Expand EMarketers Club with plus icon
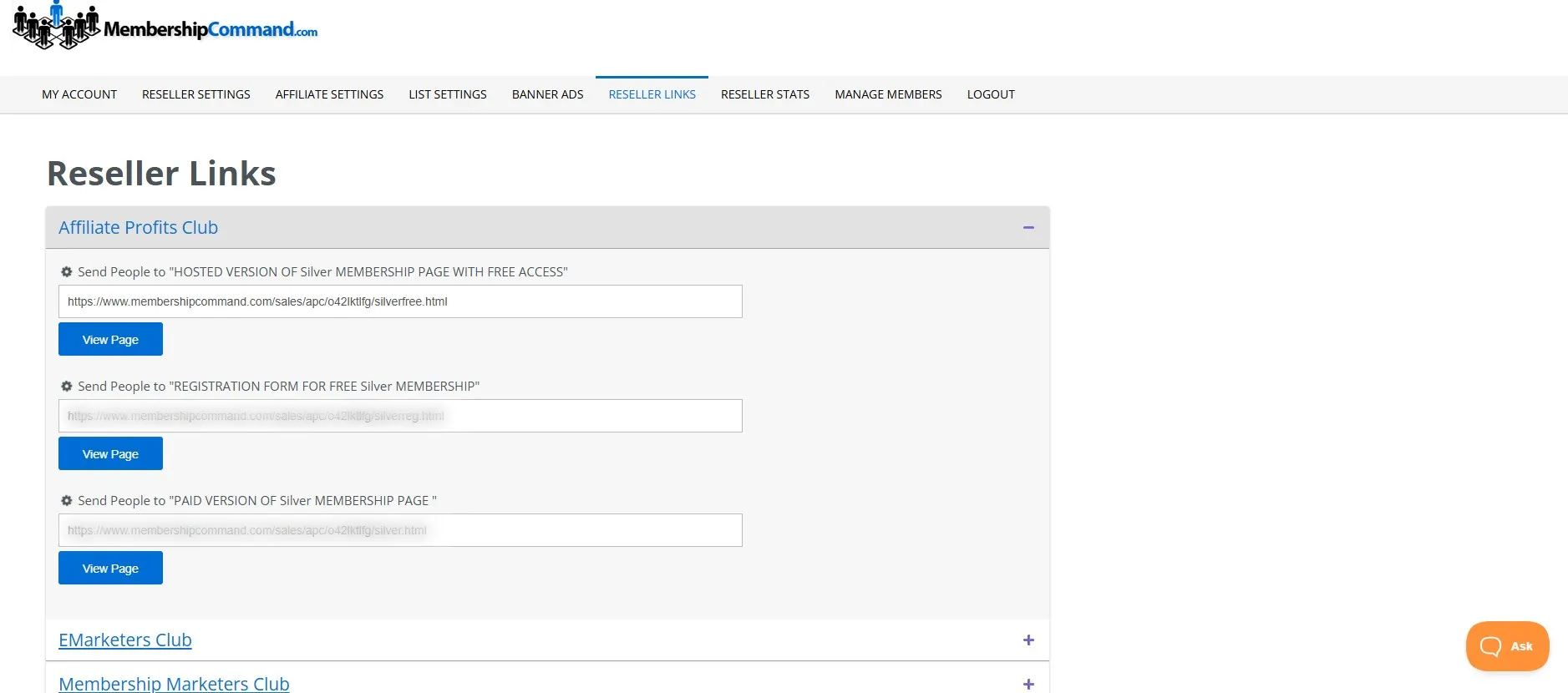Image resolution: width=1568 pixels, height=693 pixels. click(1028, 640)
